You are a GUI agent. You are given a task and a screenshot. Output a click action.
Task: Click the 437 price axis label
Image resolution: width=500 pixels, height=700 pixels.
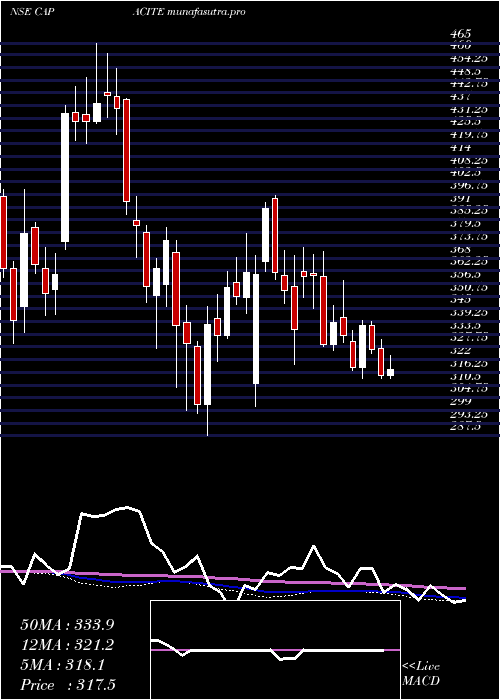click(x=461, y=97)
